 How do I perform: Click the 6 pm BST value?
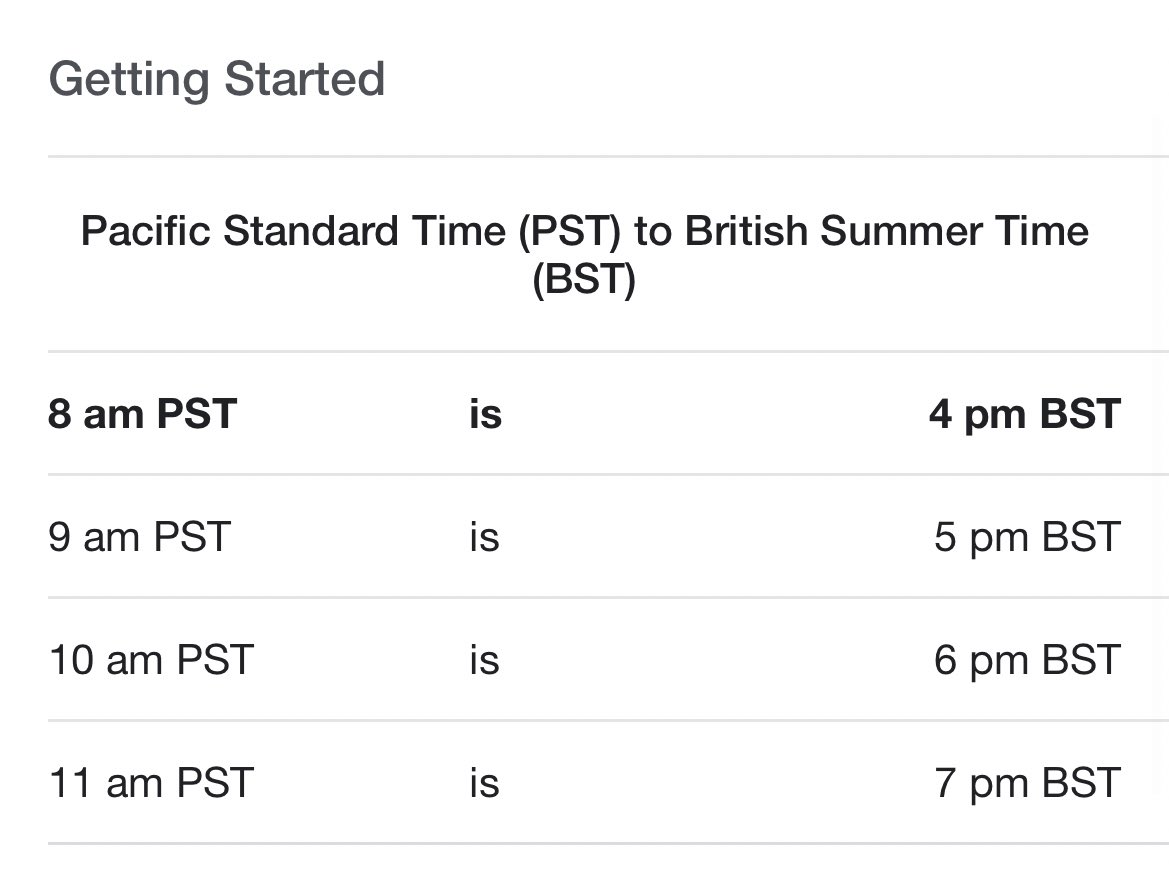(1027, 661)
